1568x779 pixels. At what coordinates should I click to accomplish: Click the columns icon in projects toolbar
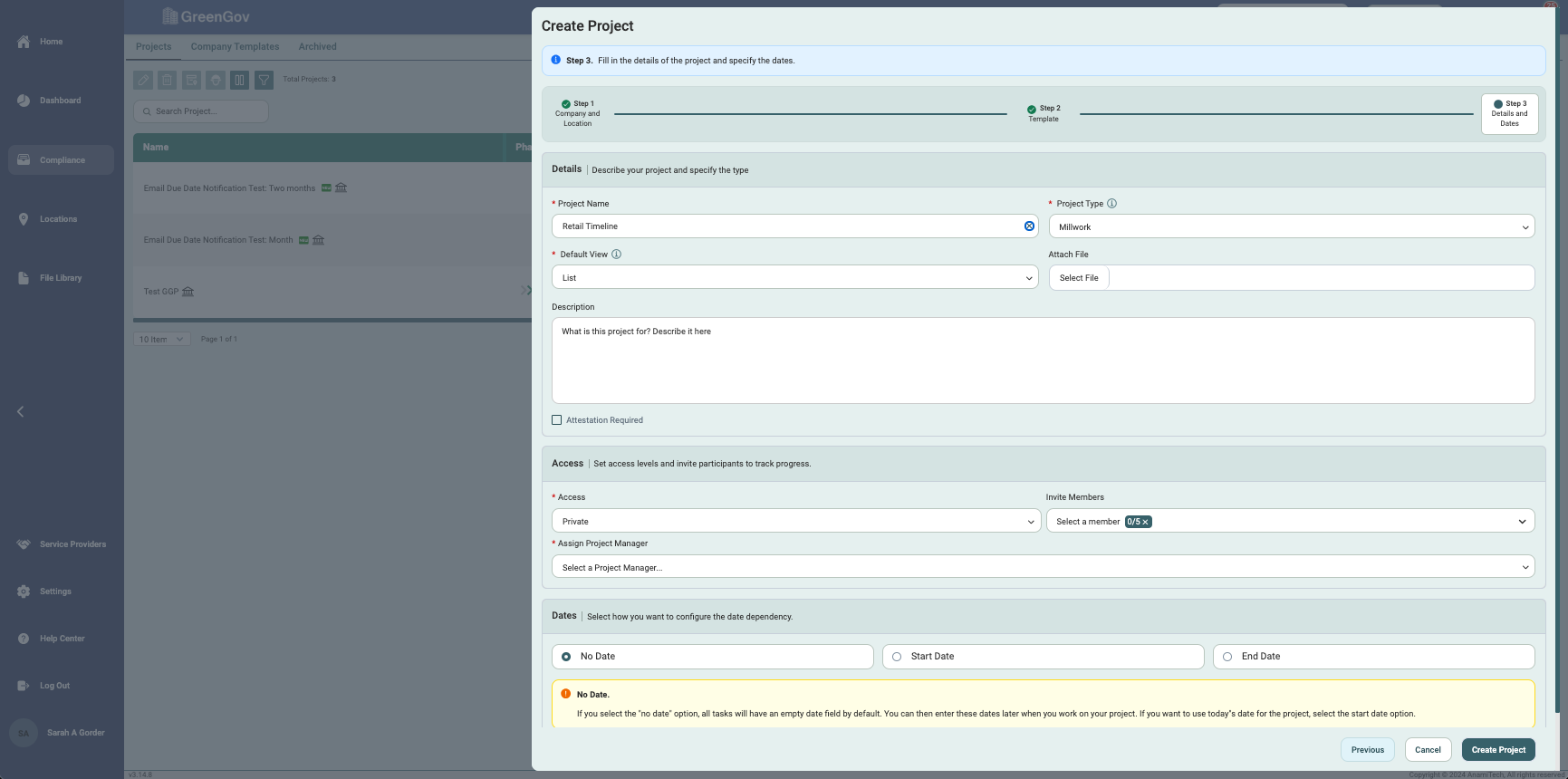point(239,80)
